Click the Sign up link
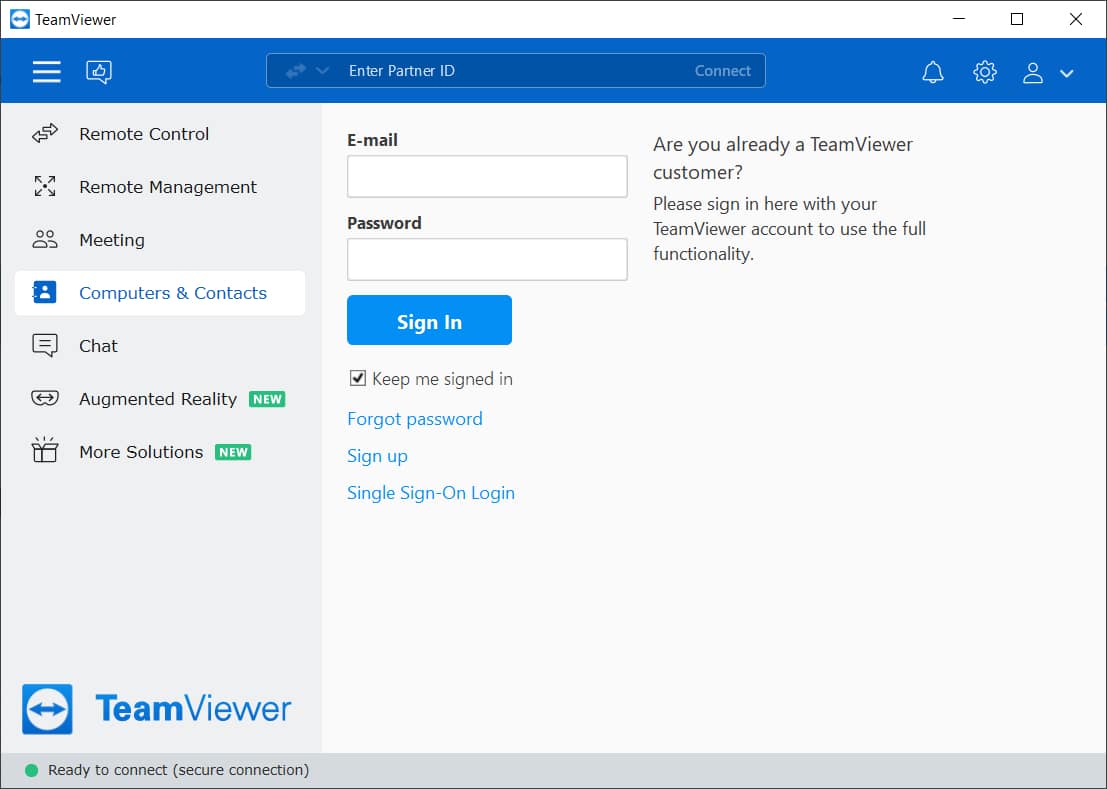1107x789 pixels. (377, 456)
